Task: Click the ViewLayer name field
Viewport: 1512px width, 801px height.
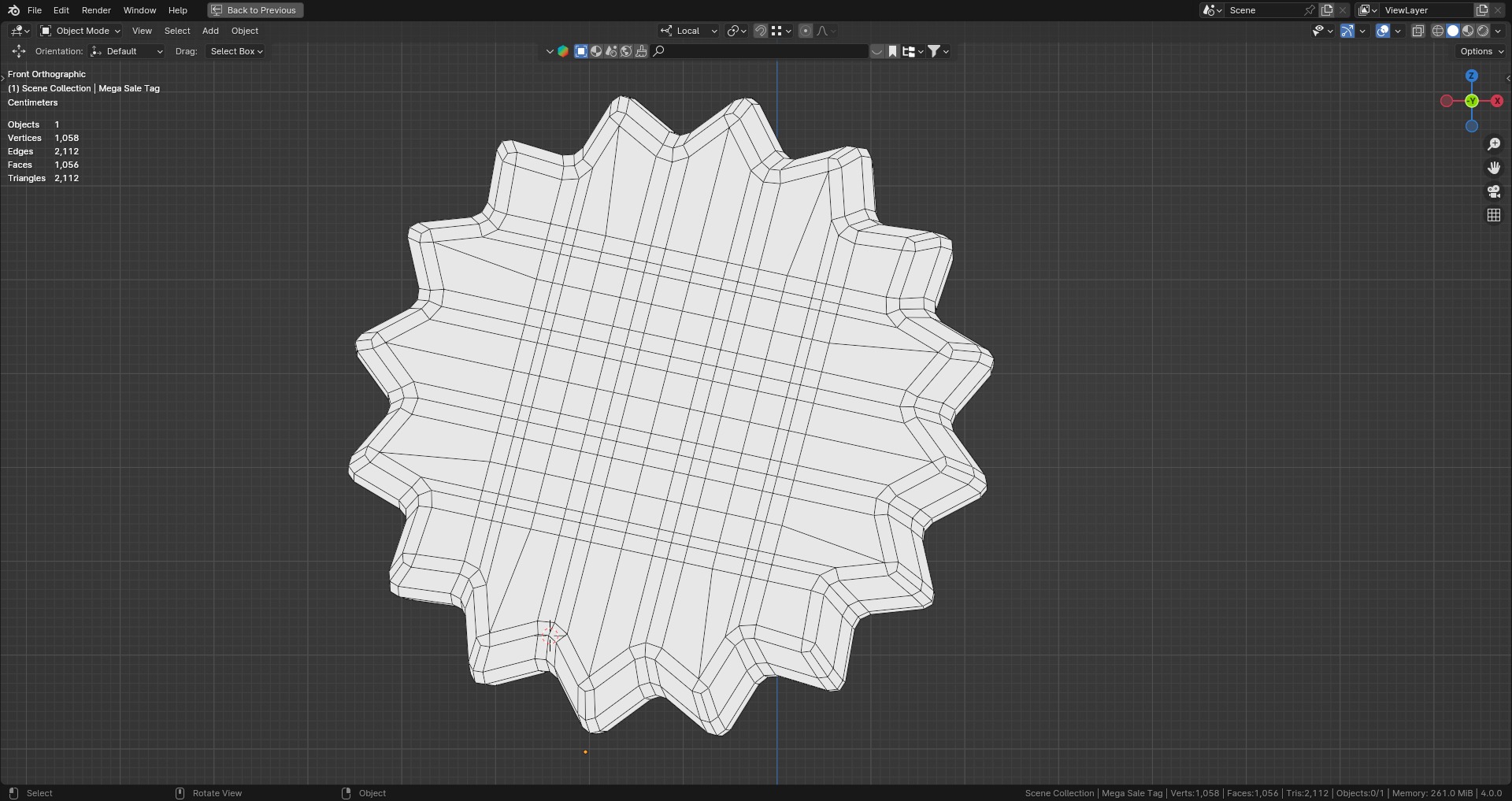Action: 1427,10
